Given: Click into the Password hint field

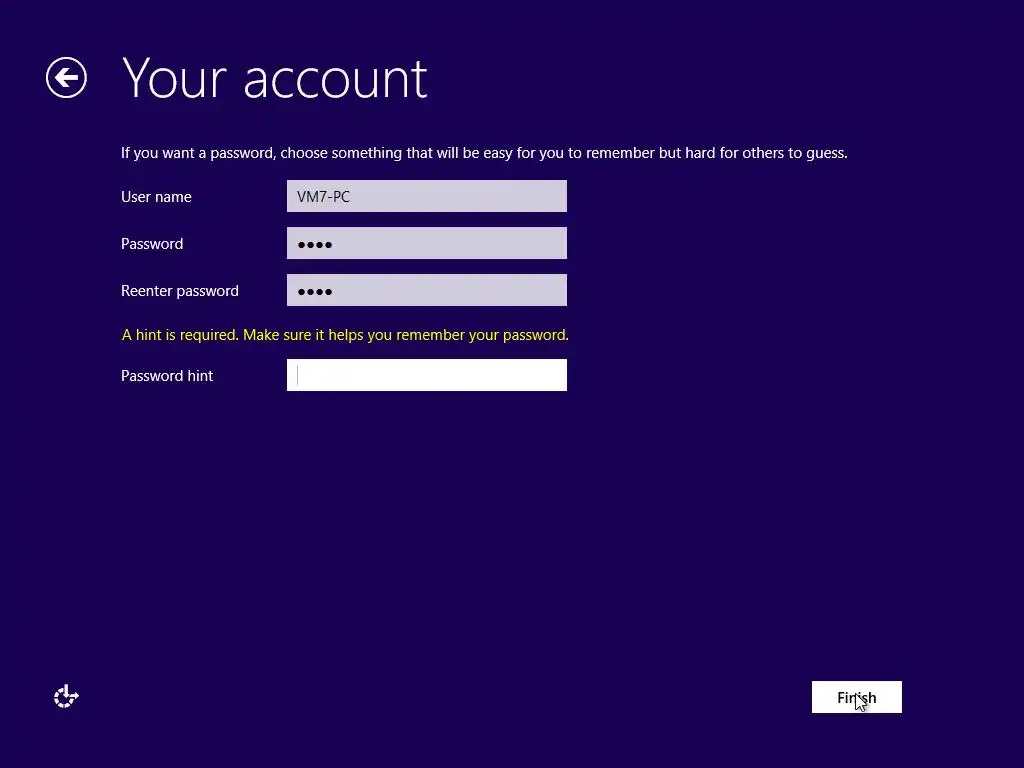Looking at the screenshot, I should pyautogui.click(x=426, y=375).
